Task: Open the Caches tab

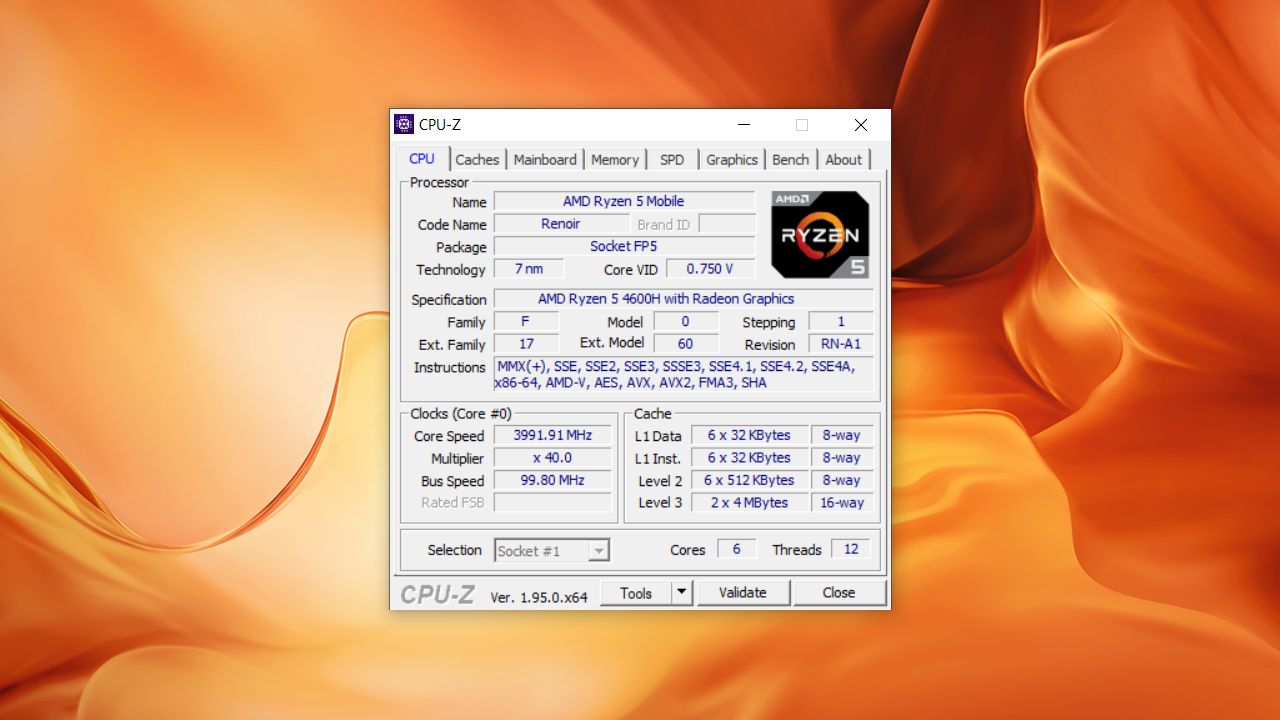Action: coord(477,160)
